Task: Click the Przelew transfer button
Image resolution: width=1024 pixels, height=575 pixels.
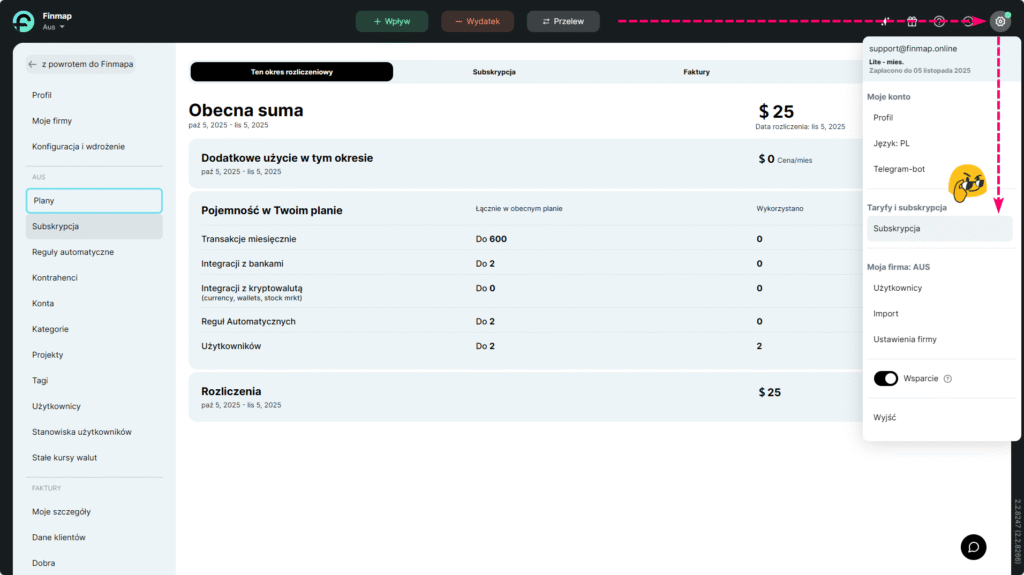Action: tap(563, 21)
